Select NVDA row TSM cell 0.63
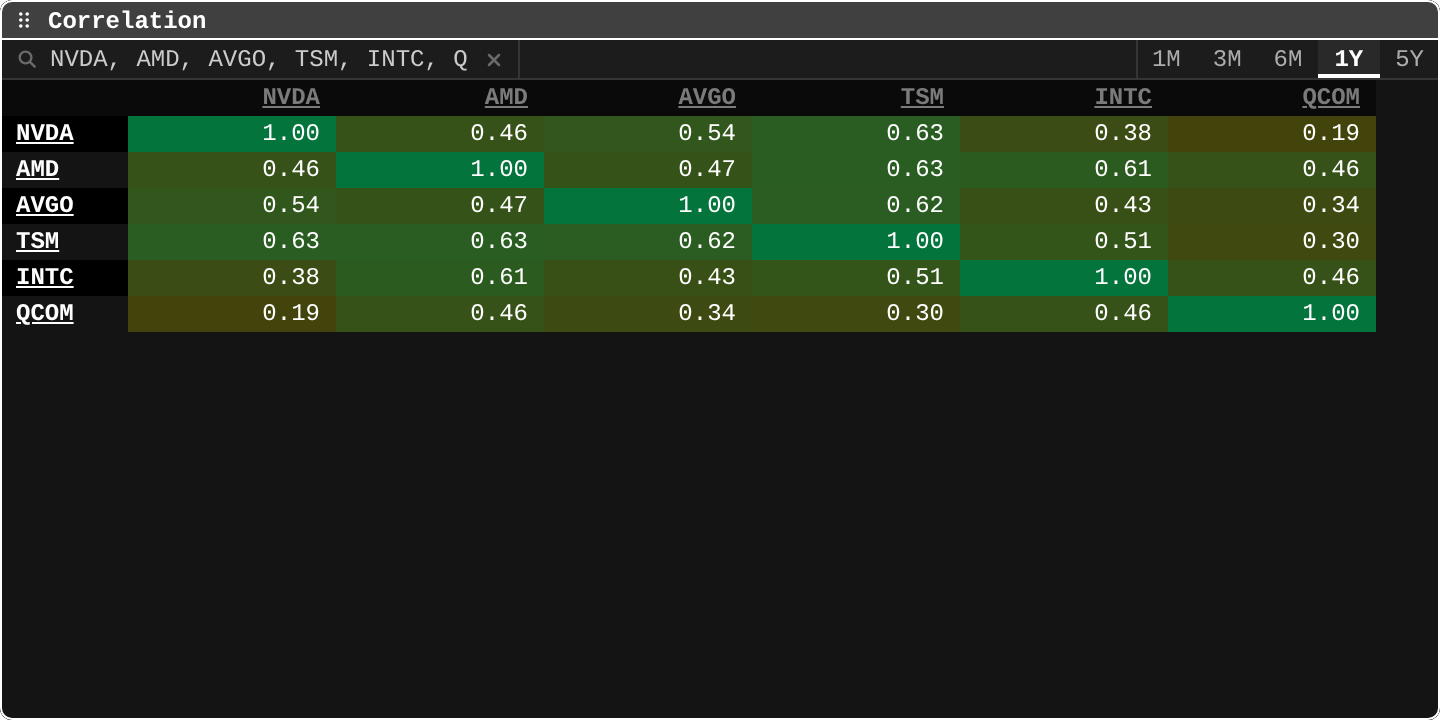This screenshot has width=1440, height=720. click(856, 134)
